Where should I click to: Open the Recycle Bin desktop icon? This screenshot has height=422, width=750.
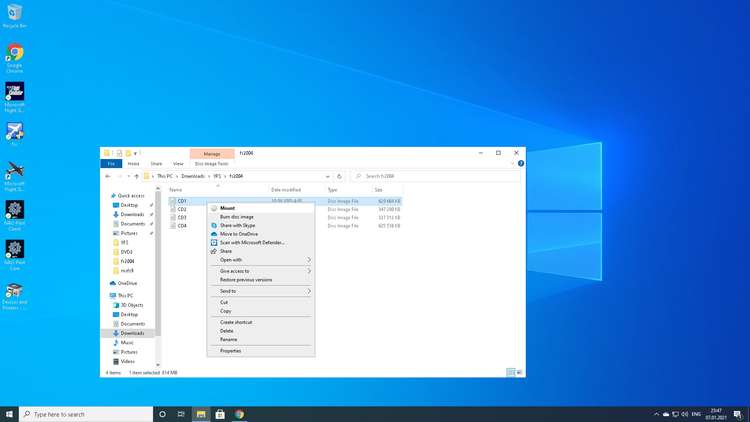tap(15, 15)
